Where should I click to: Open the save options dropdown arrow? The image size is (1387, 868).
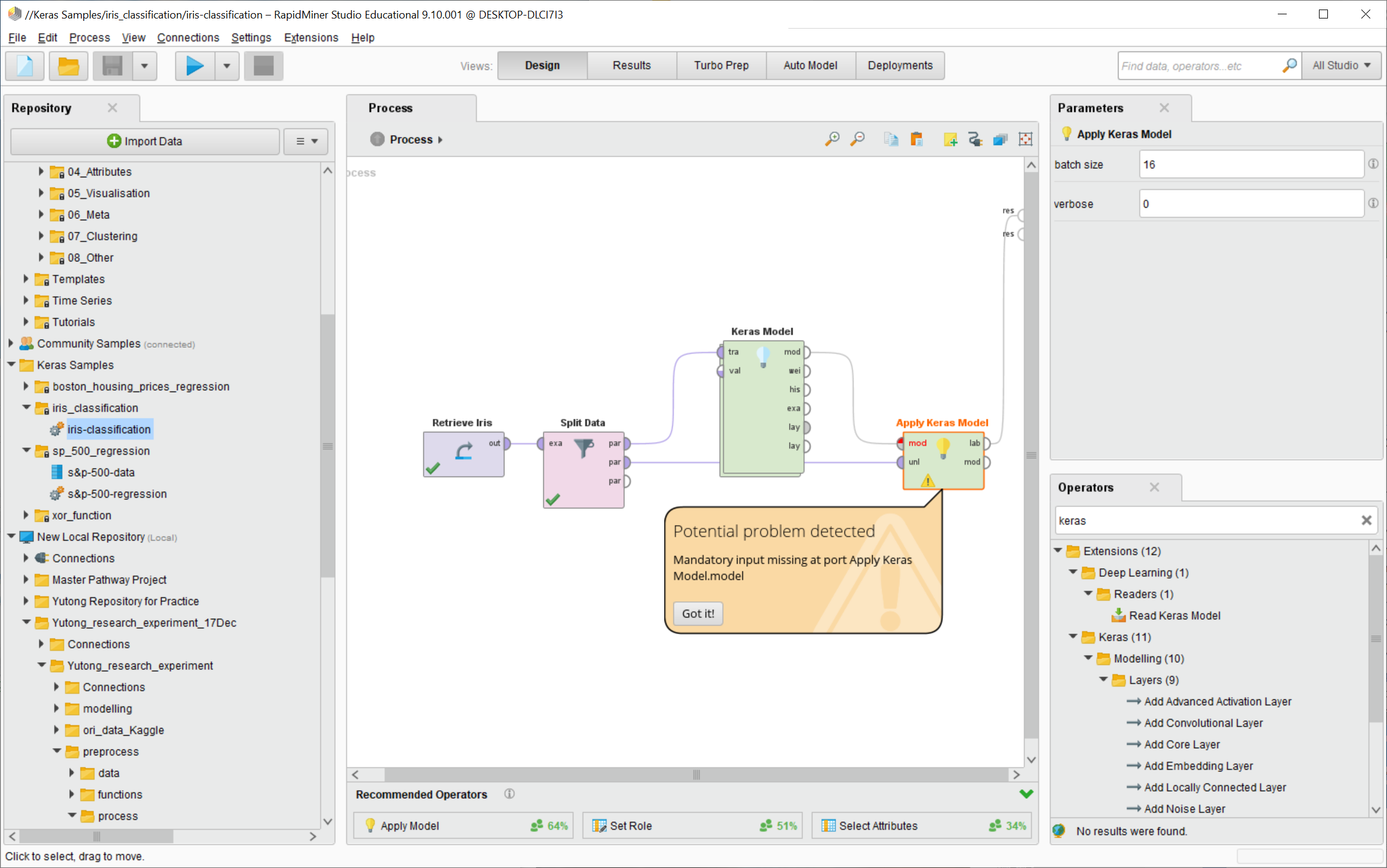[144, 66]
